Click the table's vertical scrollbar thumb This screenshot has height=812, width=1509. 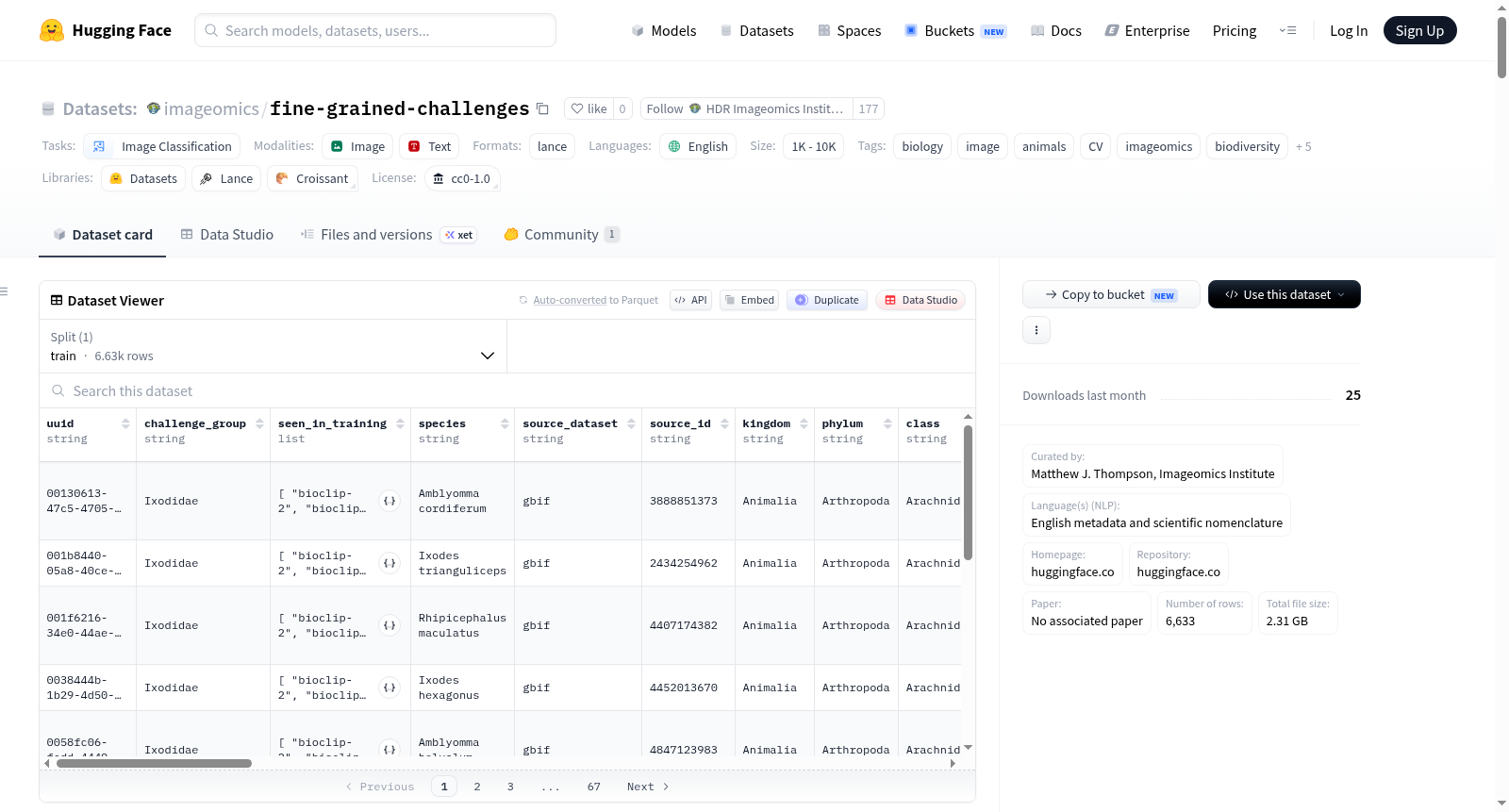point(968,492)
